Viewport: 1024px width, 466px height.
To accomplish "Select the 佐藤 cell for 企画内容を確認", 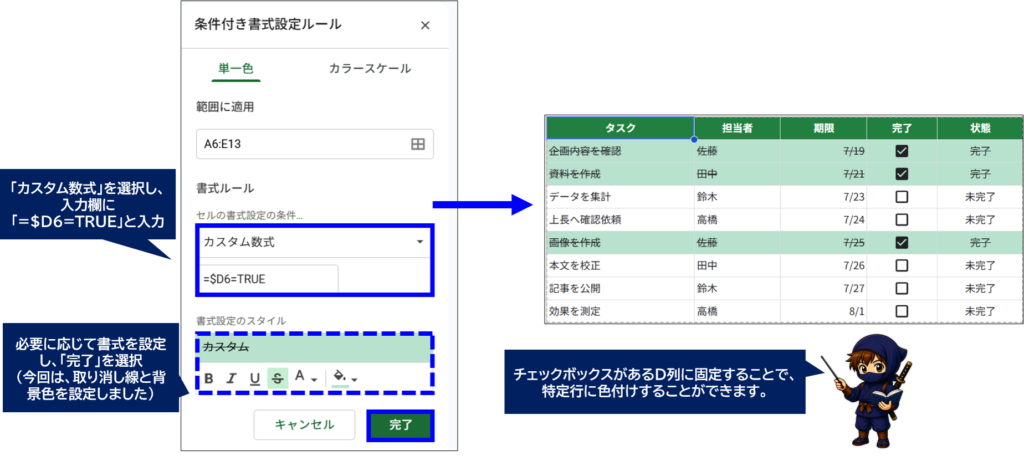I will [737, 151].
